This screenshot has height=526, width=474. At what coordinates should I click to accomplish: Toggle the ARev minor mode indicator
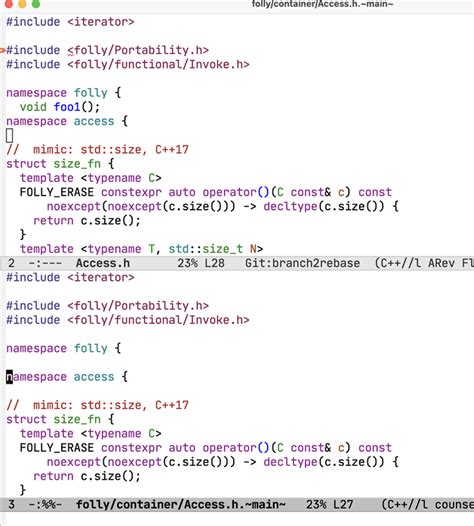pos(441,263)
